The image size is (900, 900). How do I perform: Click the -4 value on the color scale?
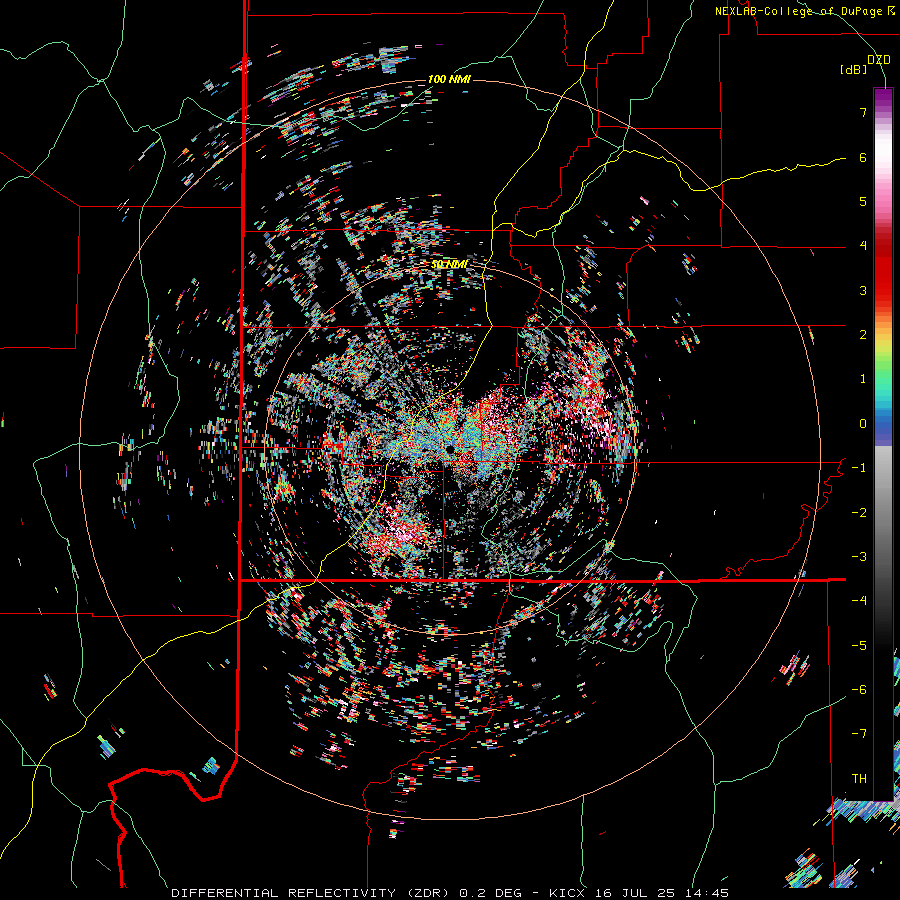click(859, 601)
